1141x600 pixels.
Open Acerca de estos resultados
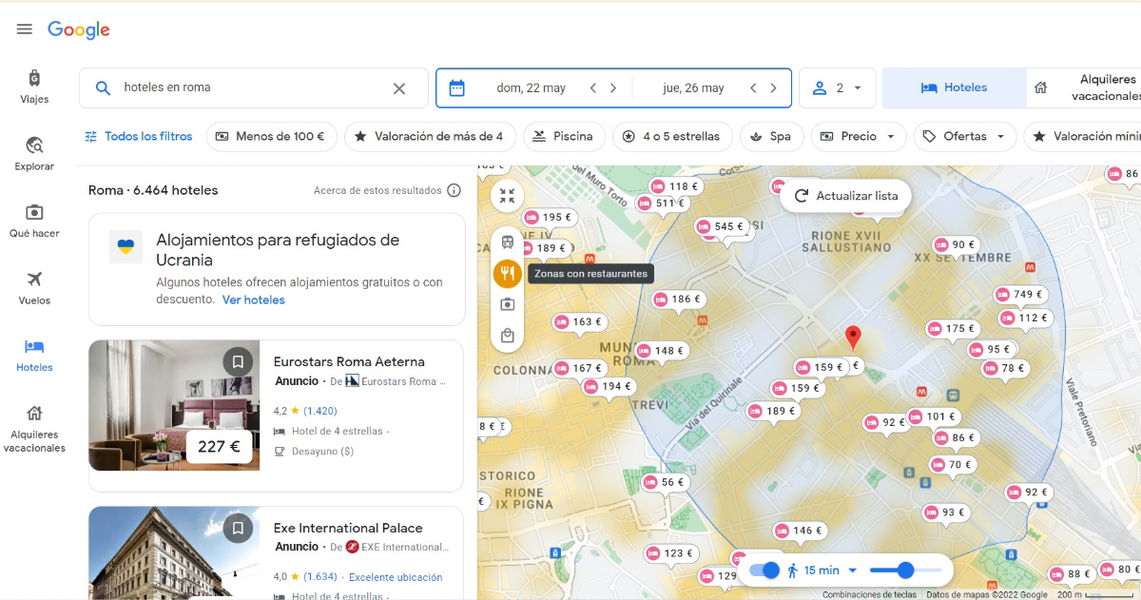click(378, 191)
